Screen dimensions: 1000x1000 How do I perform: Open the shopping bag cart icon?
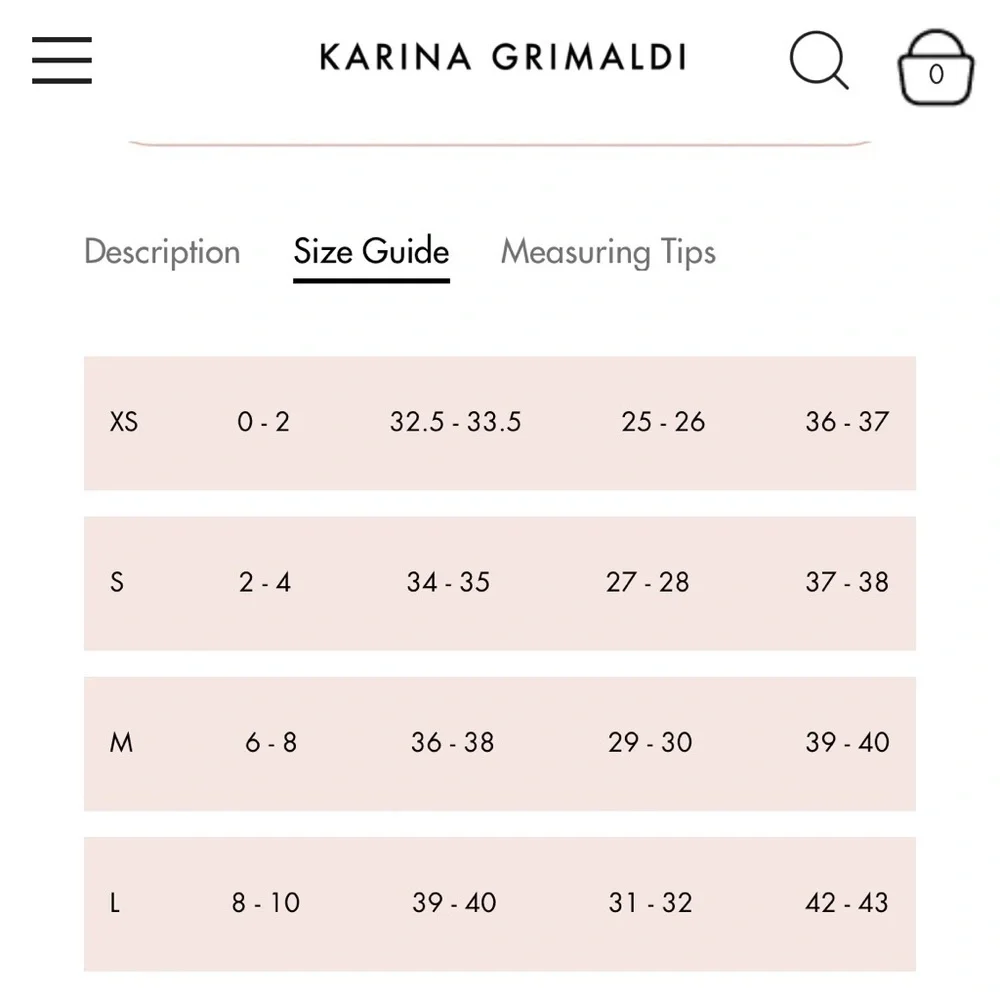(936, 67)
